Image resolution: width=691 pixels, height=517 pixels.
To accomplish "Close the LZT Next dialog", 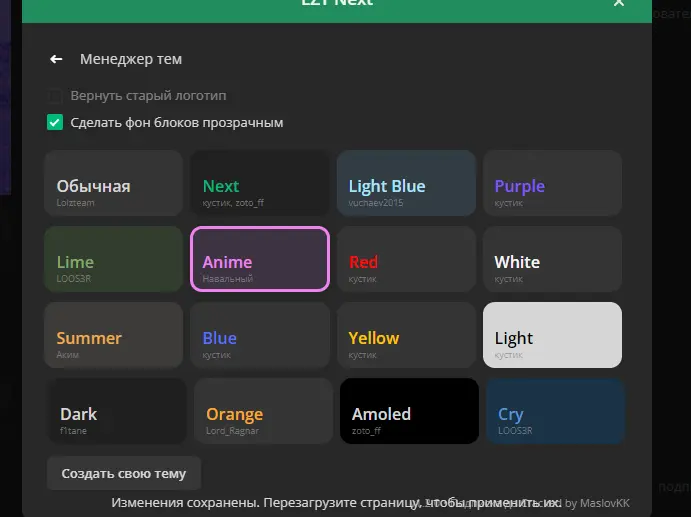I will 619,4.
